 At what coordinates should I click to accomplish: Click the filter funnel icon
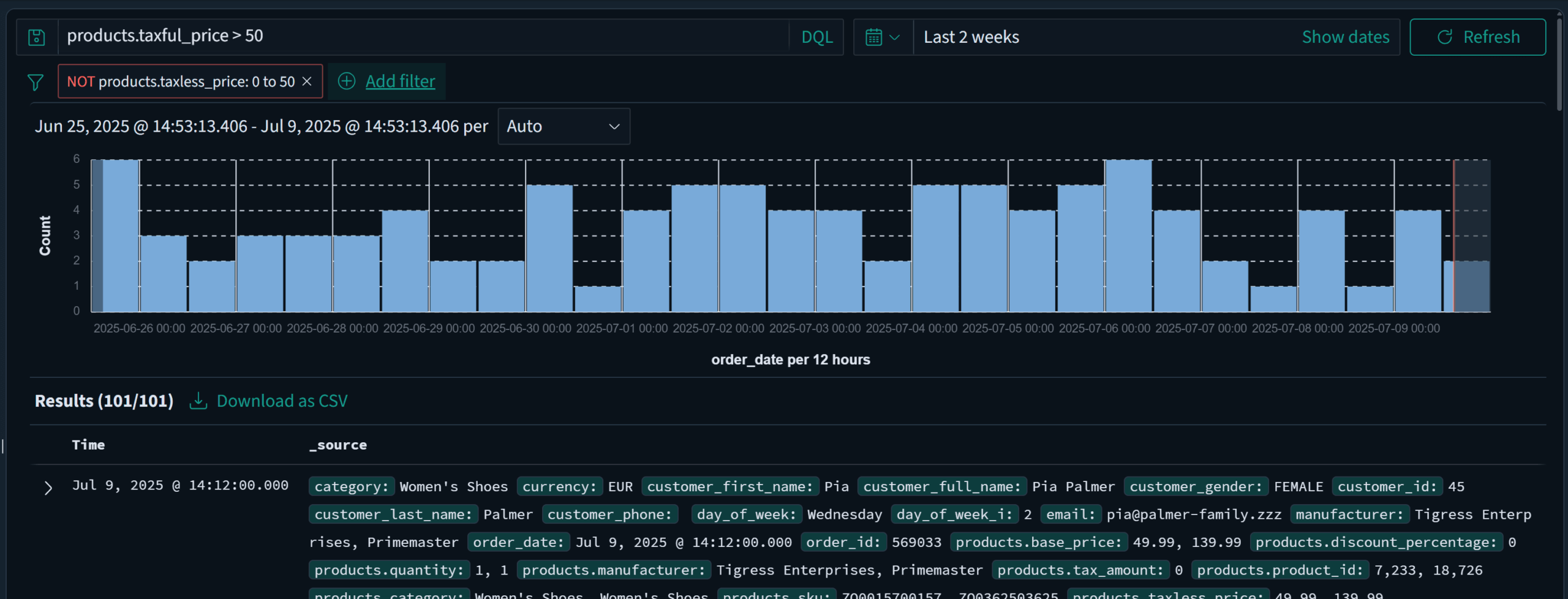pos(36,81)
